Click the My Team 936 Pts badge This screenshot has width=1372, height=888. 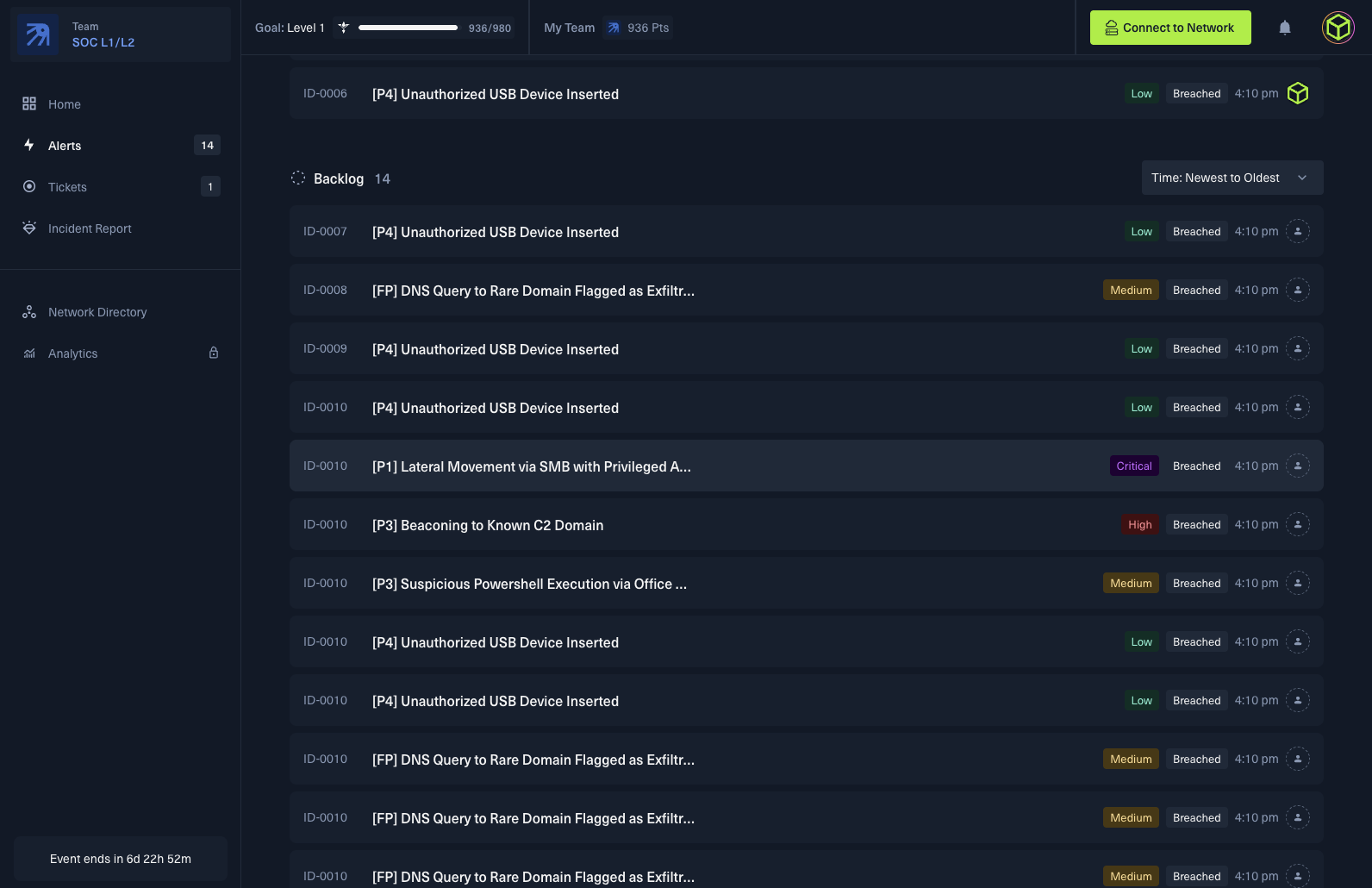(x=639, y=28)
